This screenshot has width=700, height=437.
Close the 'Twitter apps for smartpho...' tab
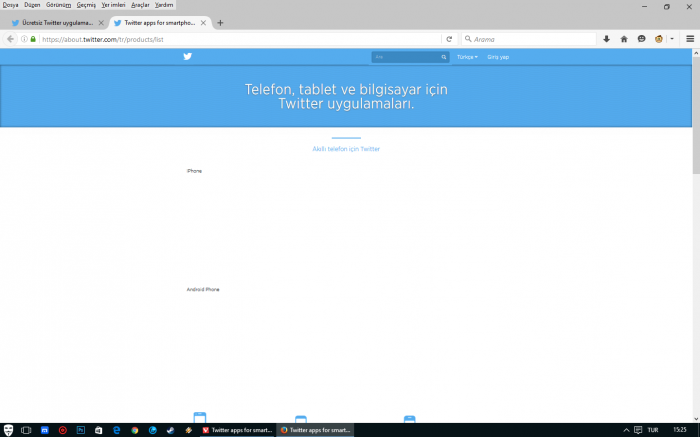203,23
